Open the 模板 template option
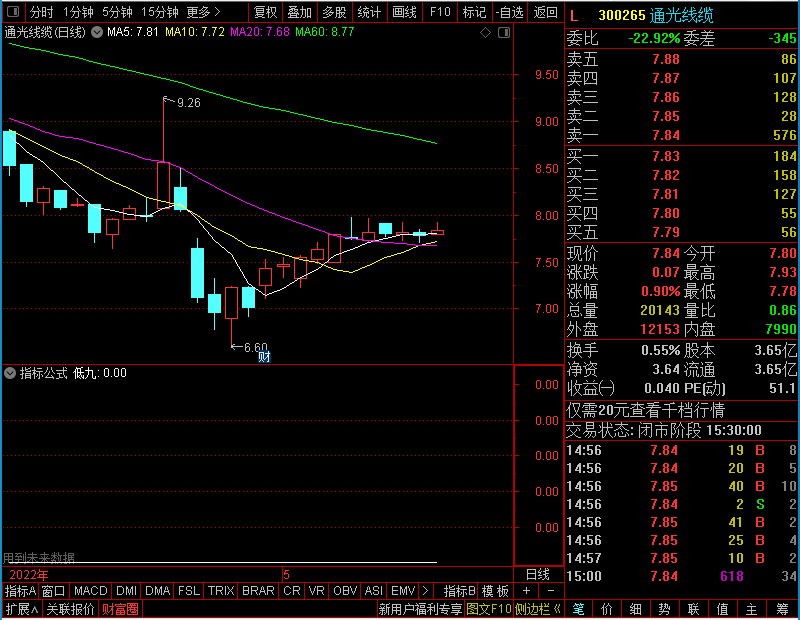 [495, 591]
